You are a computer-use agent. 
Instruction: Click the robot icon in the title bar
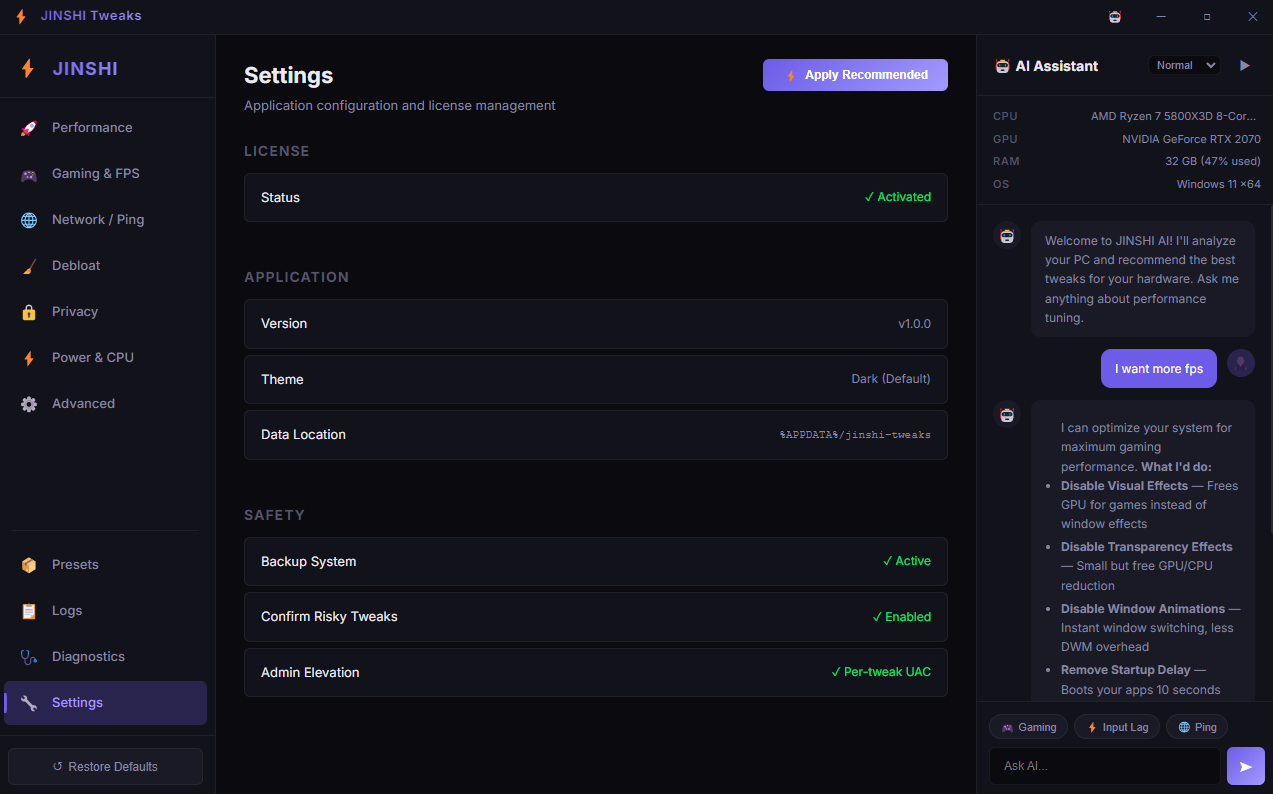click(1114, 16)
